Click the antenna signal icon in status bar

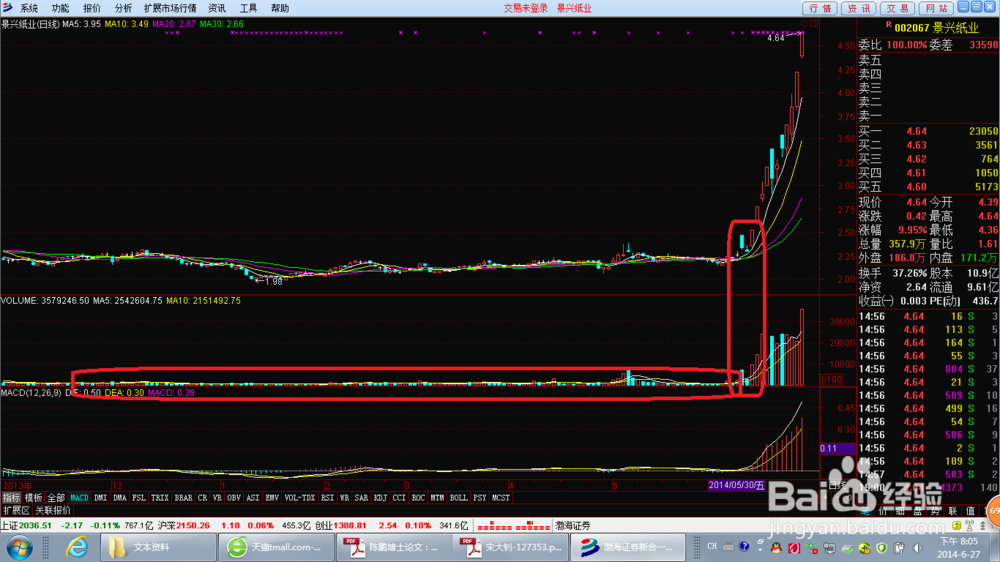pos(969,525)
